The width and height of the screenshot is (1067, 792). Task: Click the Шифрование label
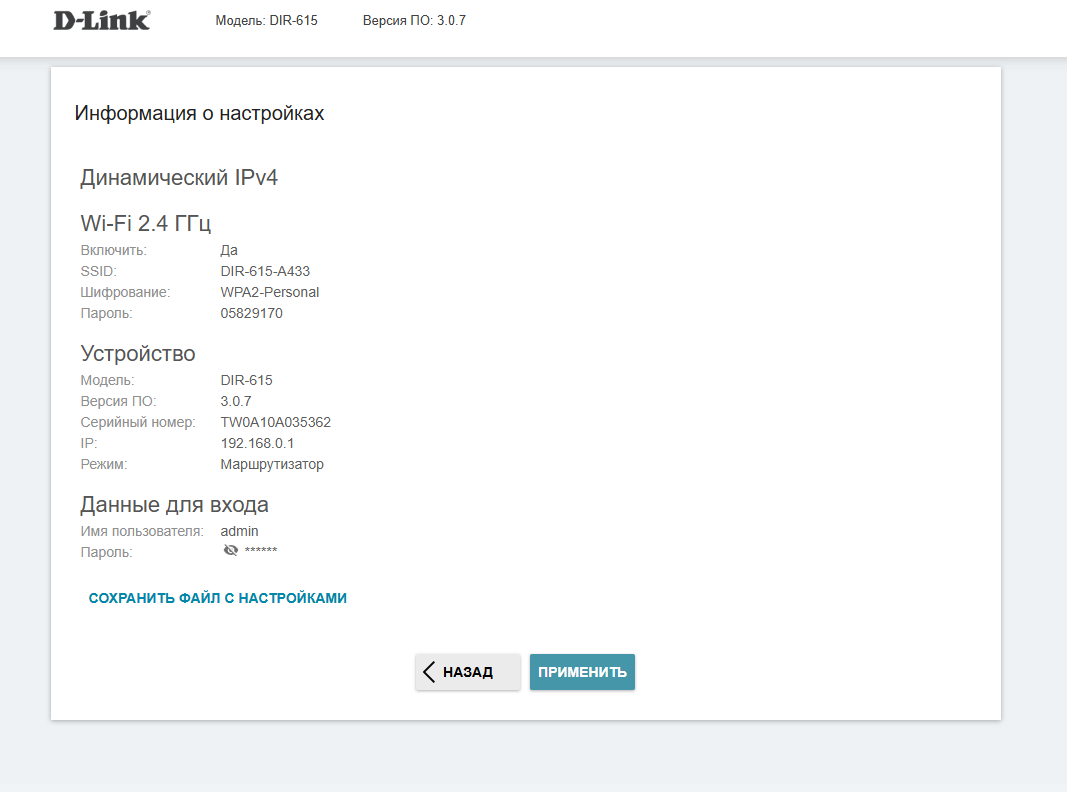pos(125,293)
